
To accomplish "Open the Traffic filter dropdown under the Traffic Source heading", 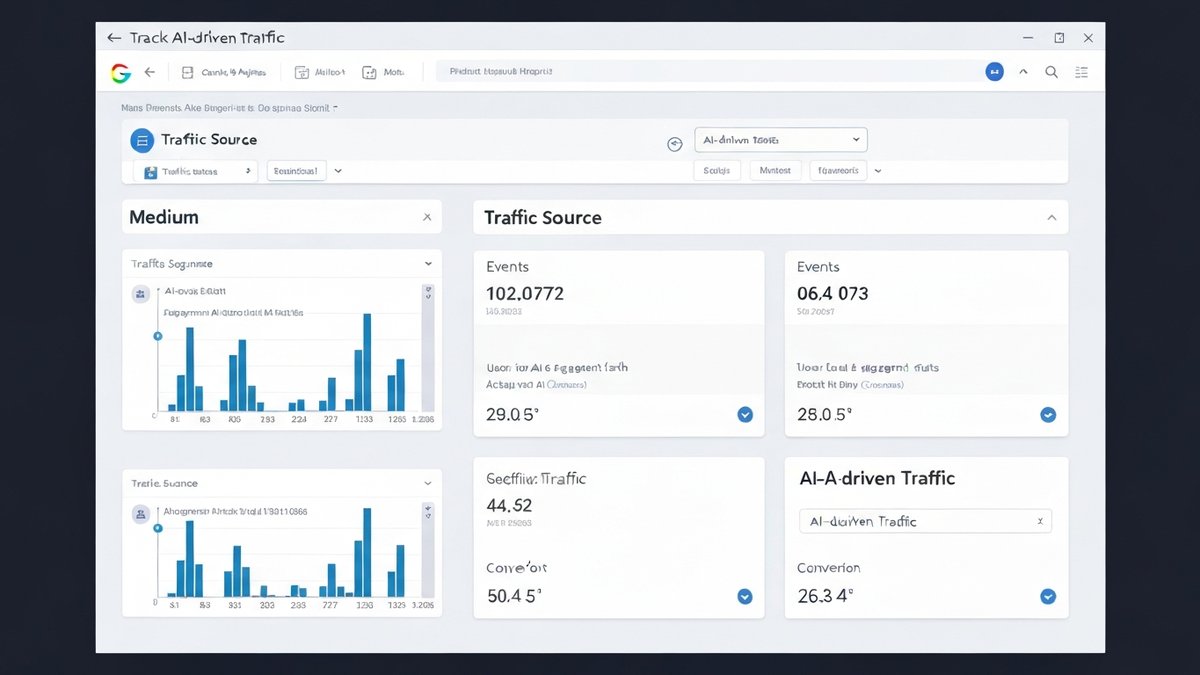I will pos(196,172).
